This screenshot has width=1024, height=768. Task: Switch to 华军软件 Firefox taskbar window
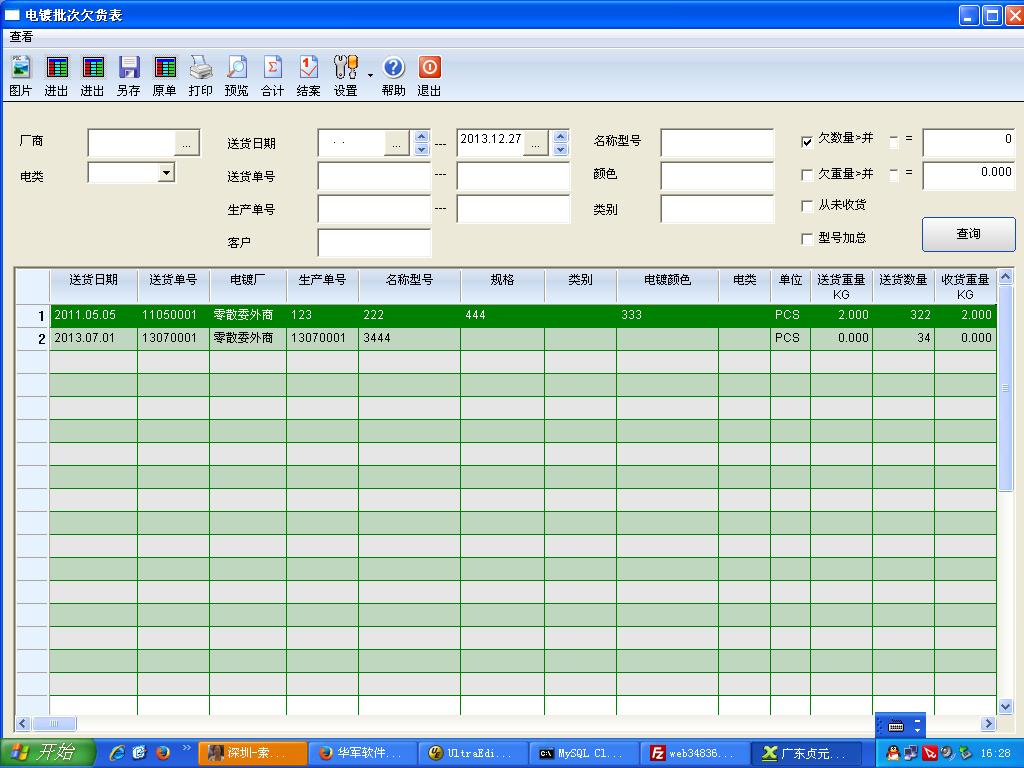coord(361,753)
